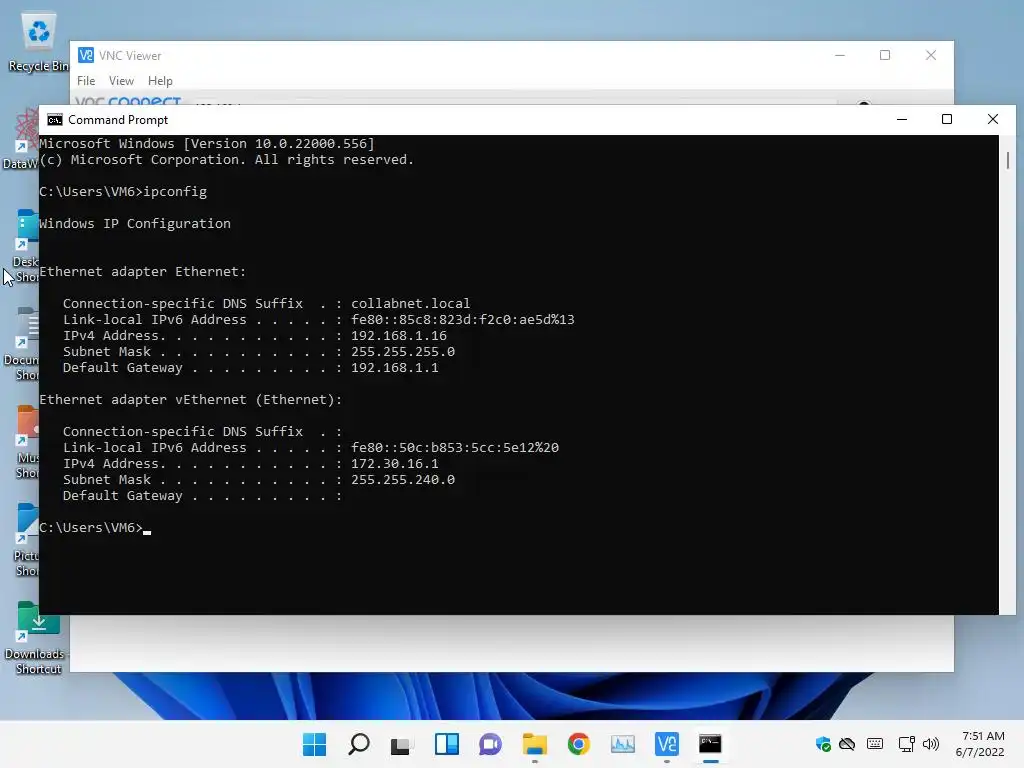Image resolution: width=1024 pixels, height=768 pixels.
Task: Open VNC Viewer title bar logo menu
Action: (x=86, y=56)
